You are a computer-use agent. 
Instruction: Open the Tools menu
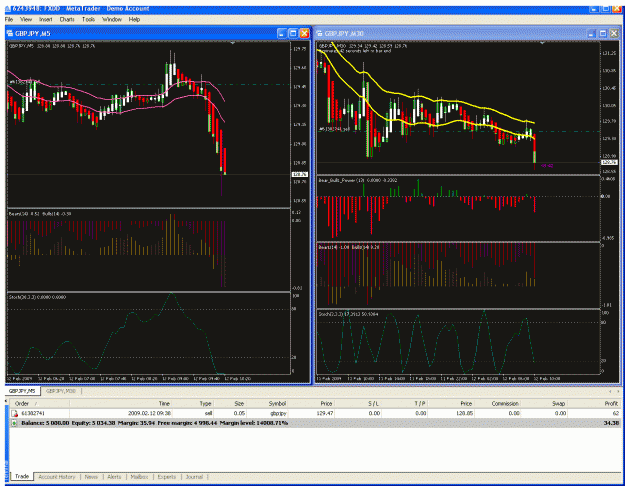click(88, 19)
